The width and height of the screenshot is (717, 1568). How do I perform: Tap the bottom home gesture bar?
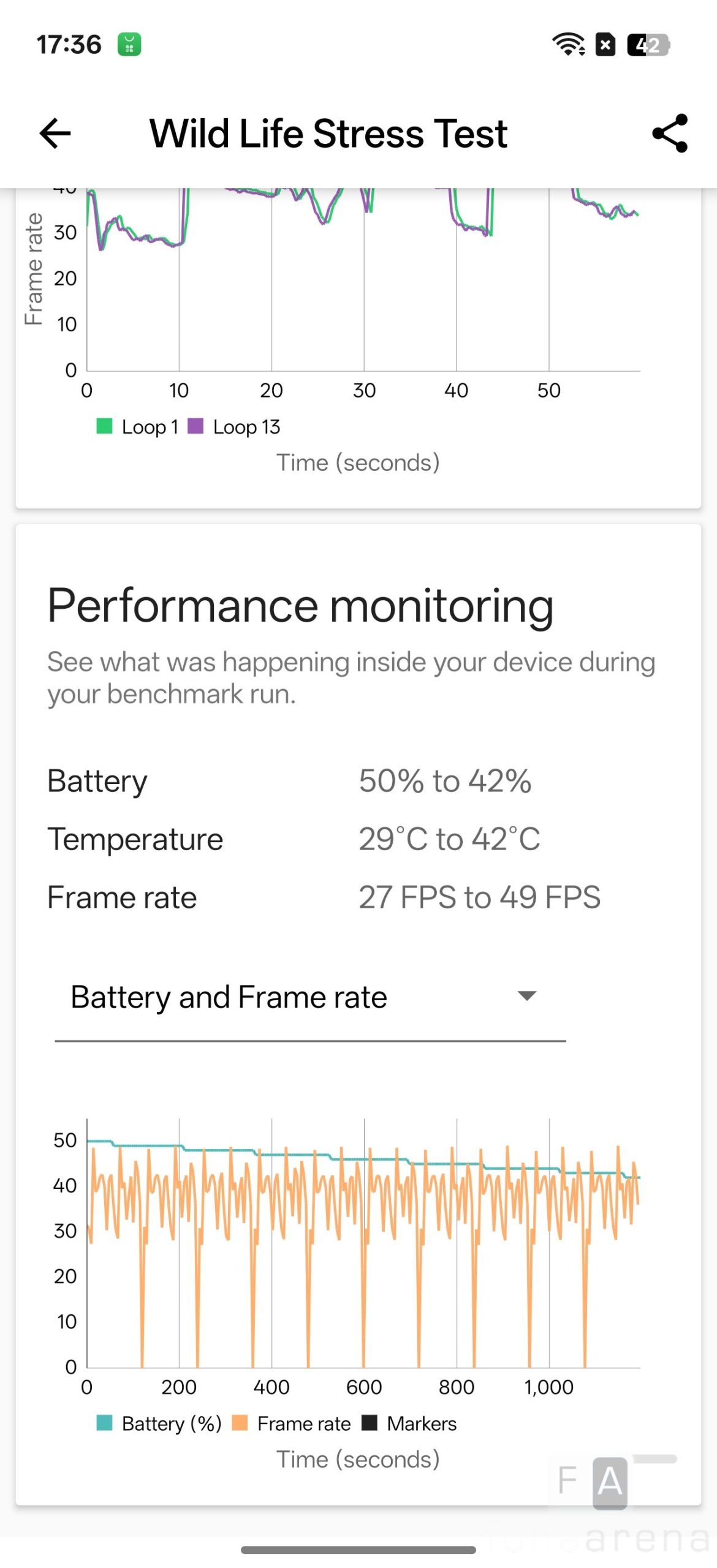tap(358, 1550)
